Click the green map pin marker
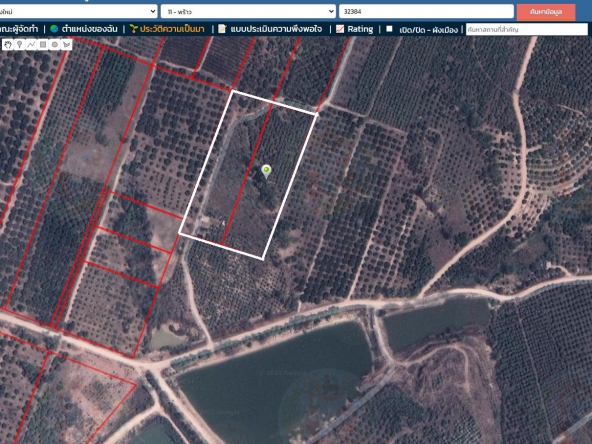The width and height of the screenshot is (592, 444). 266,171
